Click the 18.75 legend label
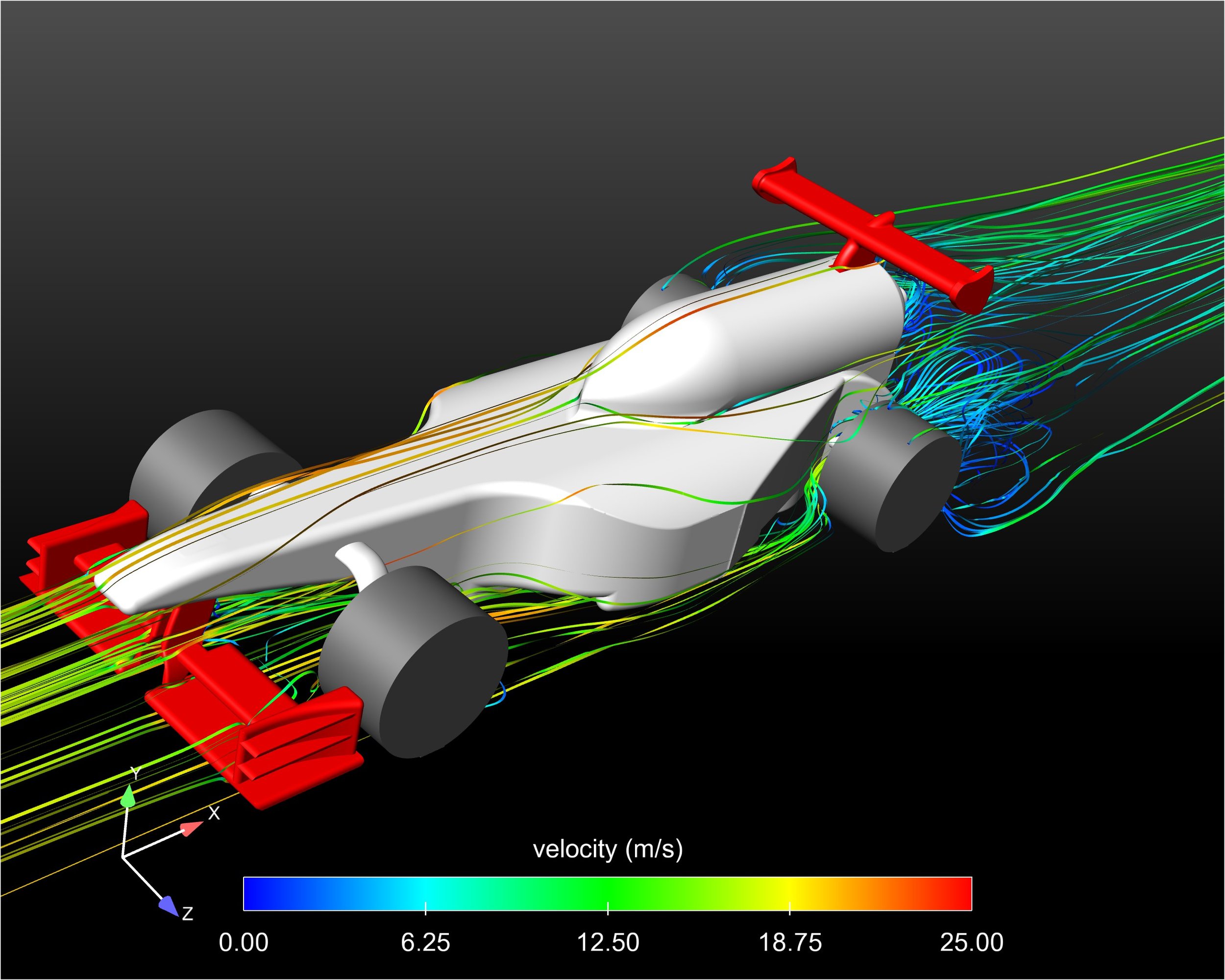 tap(790, 942)
